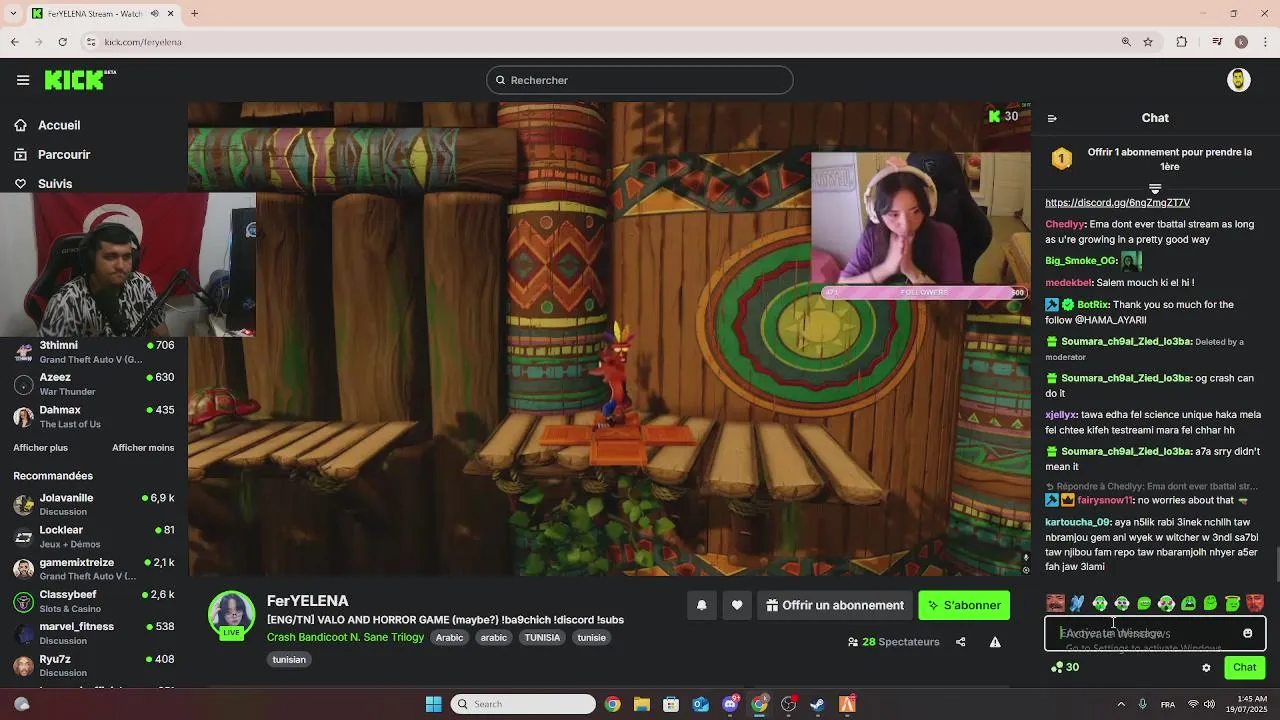Viewport: 1280px width, 720px height.
Task: Click the TUNISIA tag
Action: pos(542,638)
